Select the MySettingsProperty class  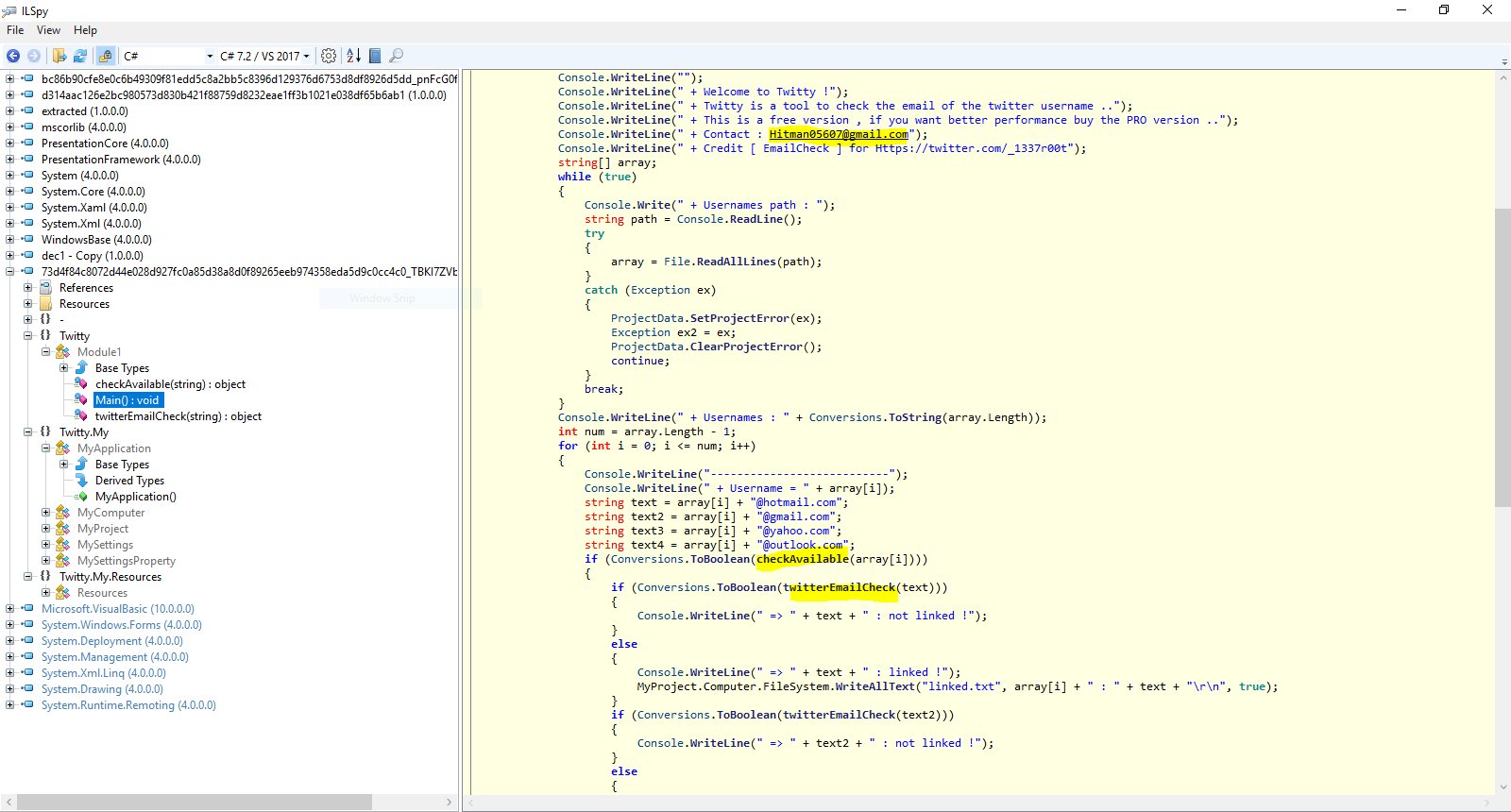click(x=127, y=561)
